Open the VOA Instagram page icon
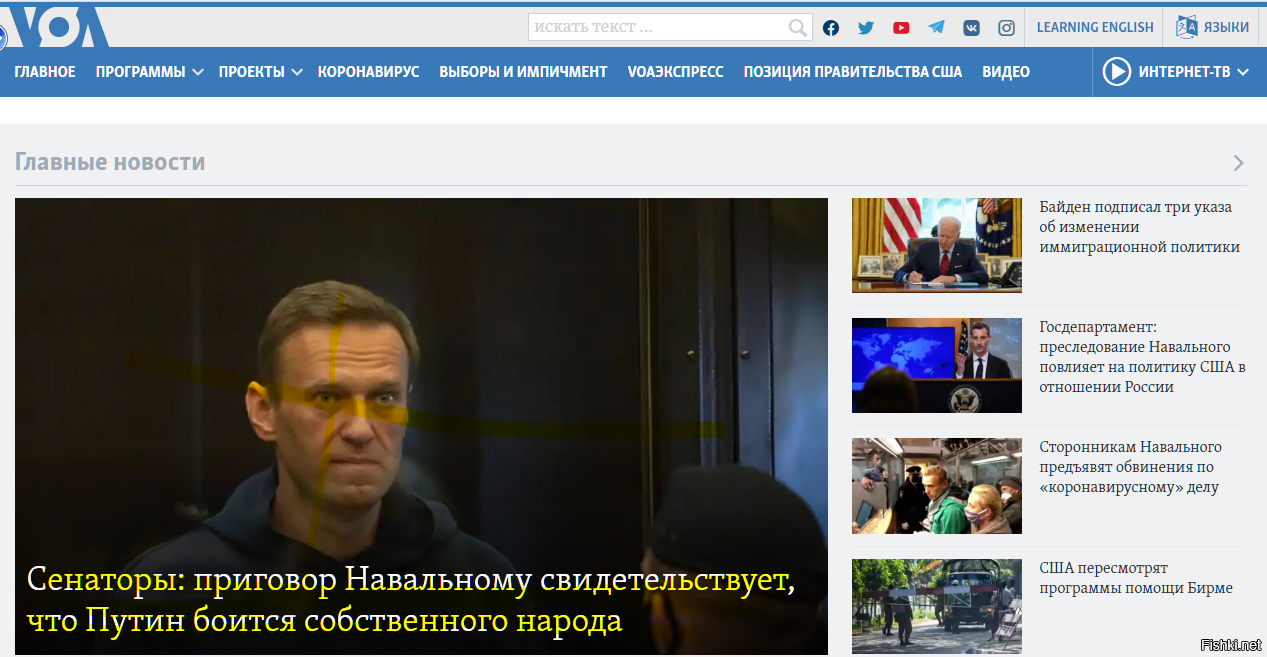 (1007, 28)
